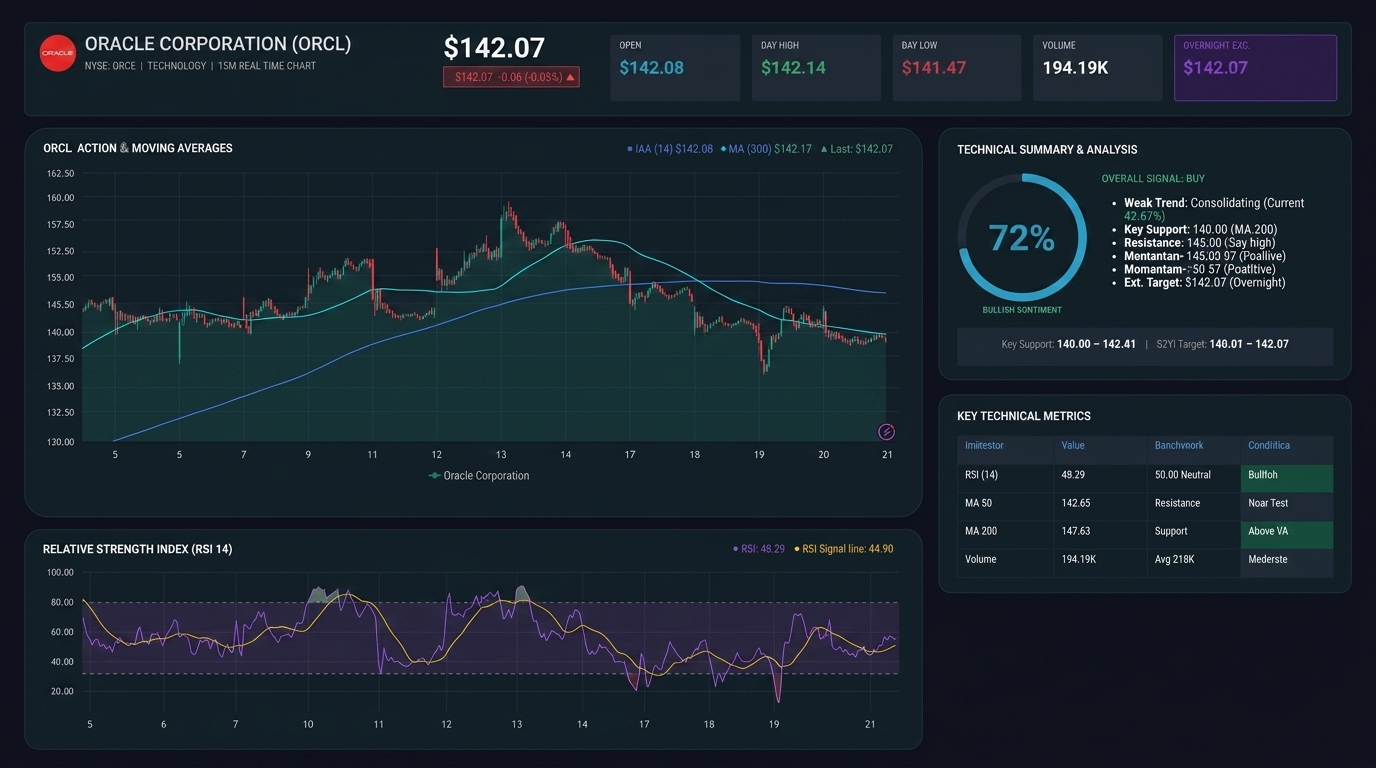Image resolution: width=1376 pixels, height=768 pixels.
Task: Open the Overnight Exc. purple card
Action: pyautogui.click(x=1255, y=68)
